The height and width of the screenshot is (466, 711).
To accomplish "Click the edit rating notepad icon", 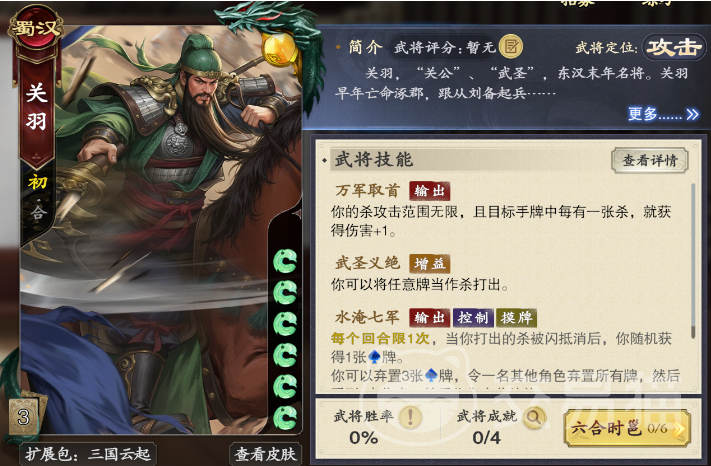I will tap(511, 47).
